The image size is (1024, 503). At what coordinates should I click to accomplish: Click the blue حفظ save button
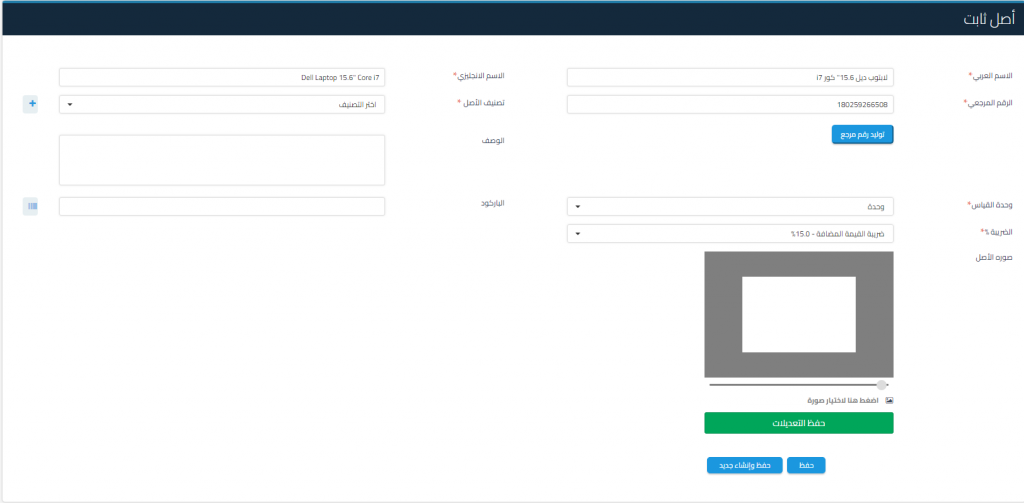[x=806, y=465]
